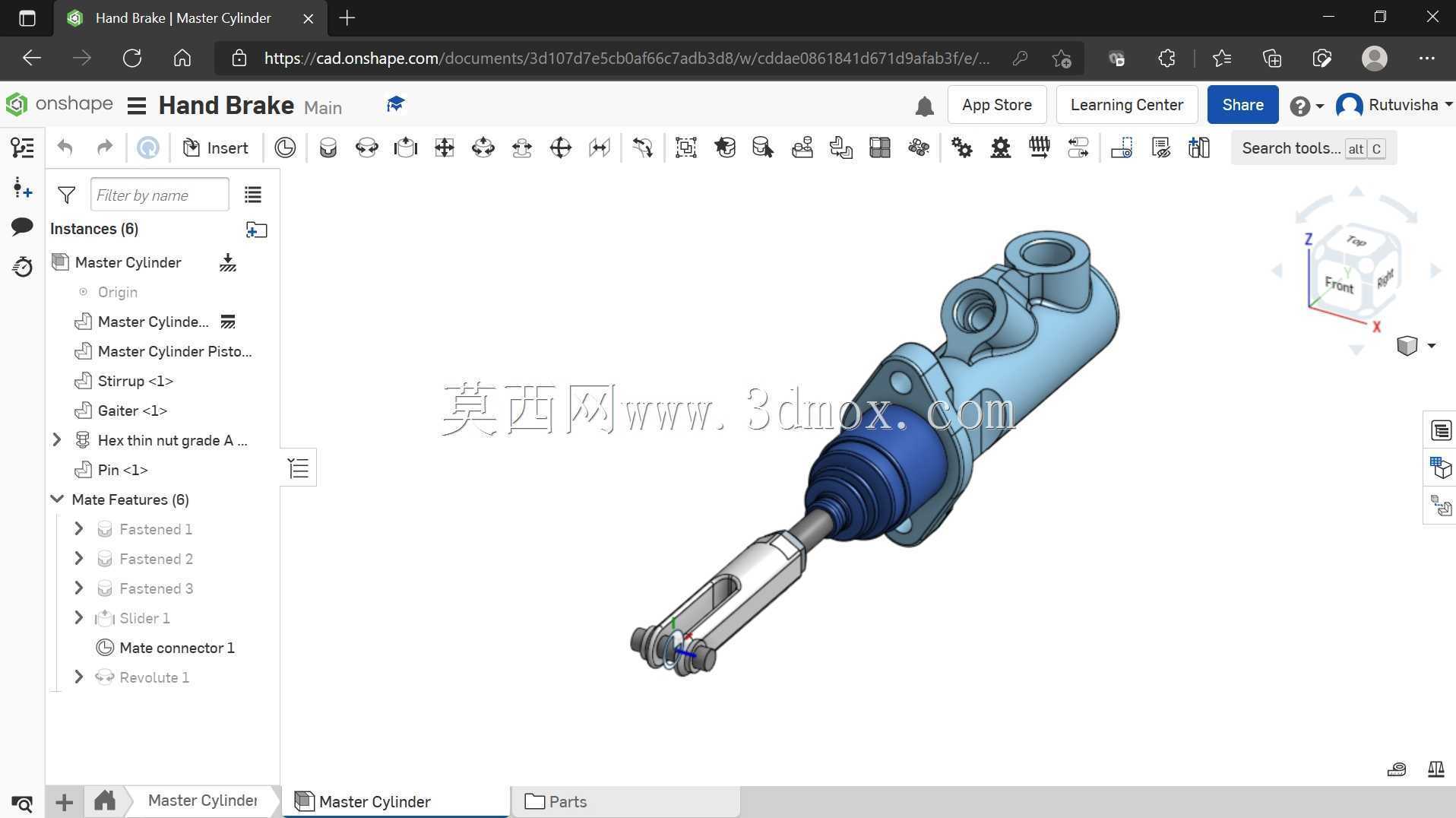Expand the Fastened 1 mate

coord(78,529)
